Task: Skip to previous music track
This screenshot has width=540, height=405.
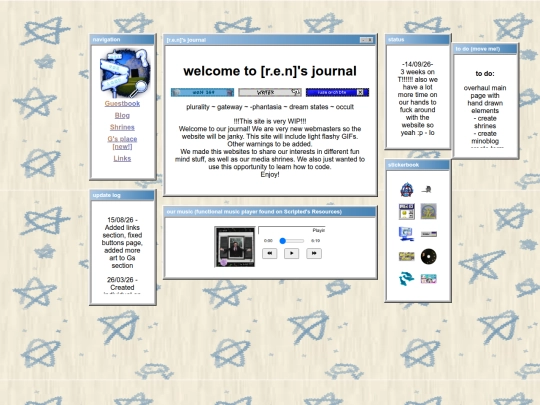Action: click(x=270, y=253)
